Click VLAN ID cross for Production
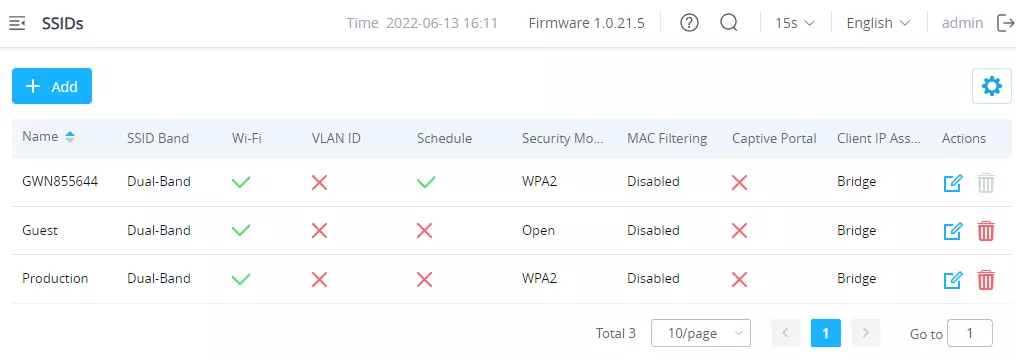Viewport: 1016px width, 360px height. [x=319, y=280]
